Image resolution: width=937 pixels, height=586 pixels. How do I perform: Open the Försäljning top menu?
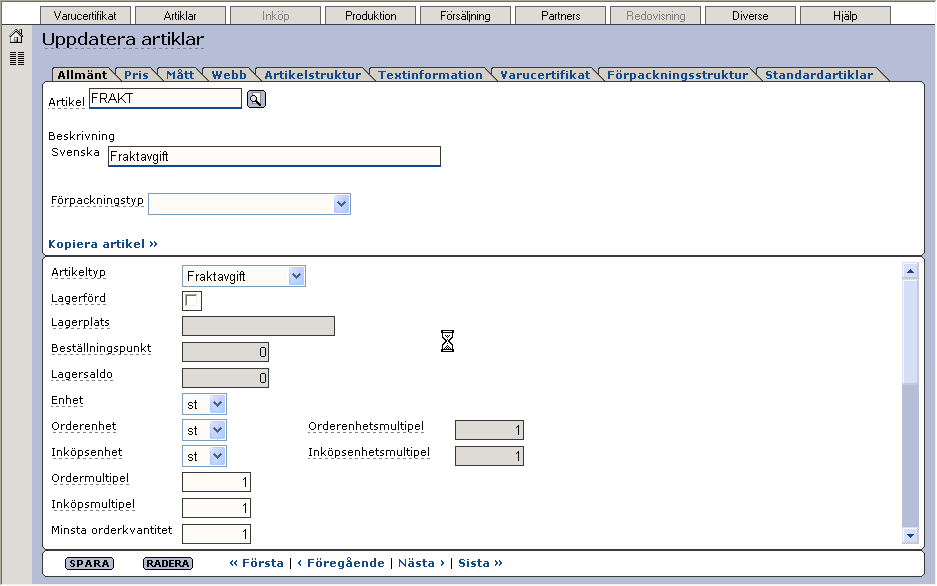[466, 16]
